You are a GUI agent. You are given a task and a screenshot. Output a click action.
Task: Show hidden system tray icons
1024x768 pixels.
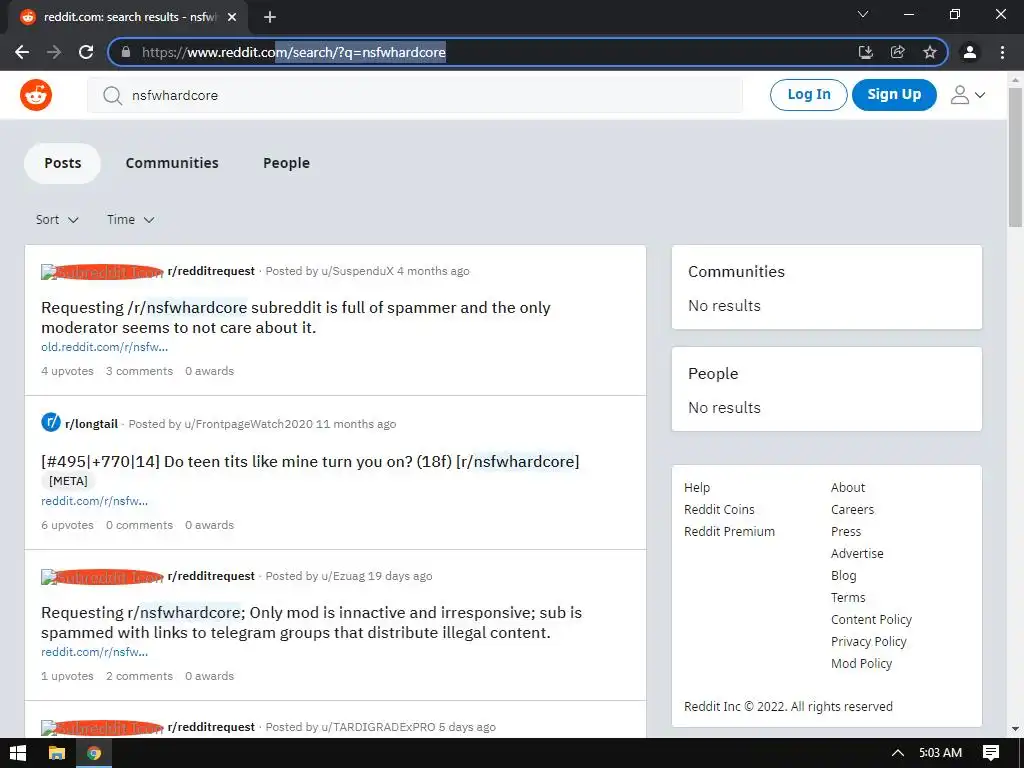pyautogui.click(x=898, y=753)
